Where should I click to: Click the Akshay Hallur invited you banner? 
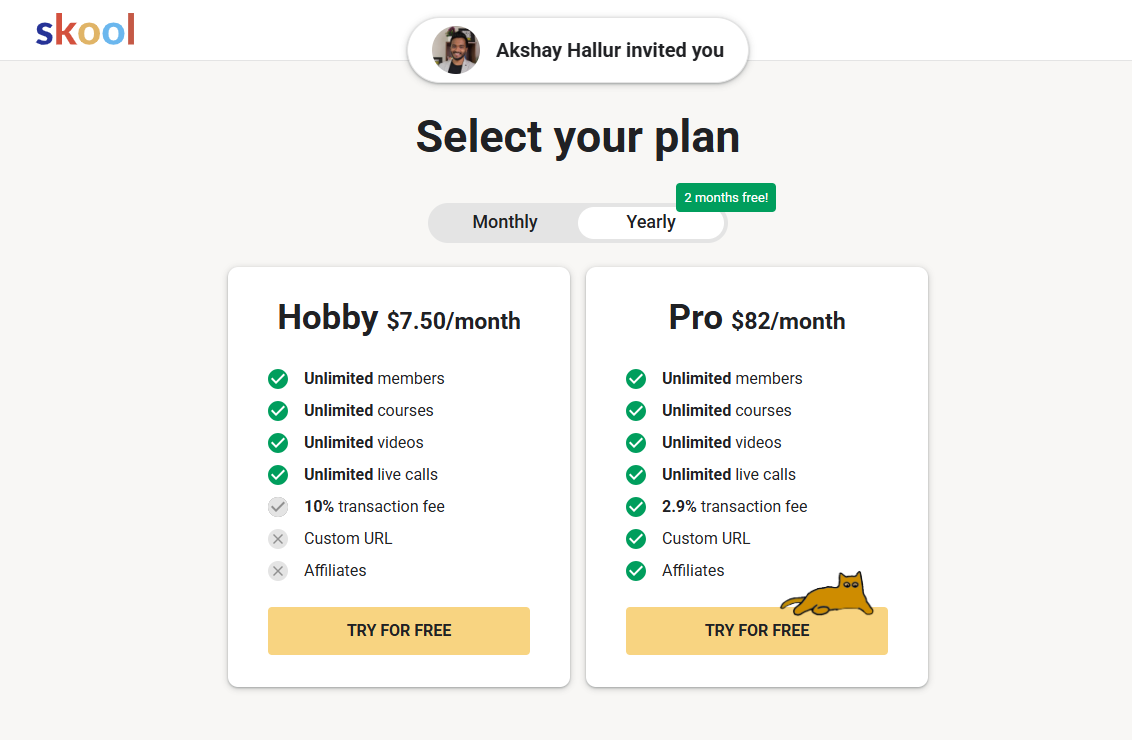click(578, 50)
